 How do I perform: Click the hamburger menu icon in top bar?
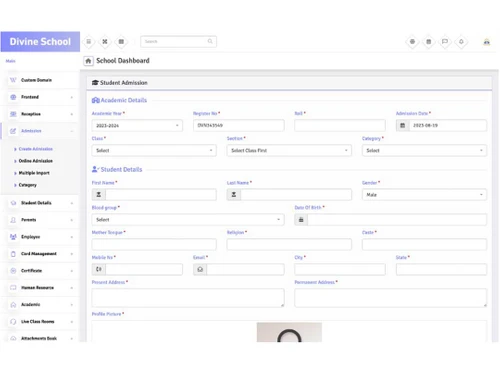[x=89, y=42]
